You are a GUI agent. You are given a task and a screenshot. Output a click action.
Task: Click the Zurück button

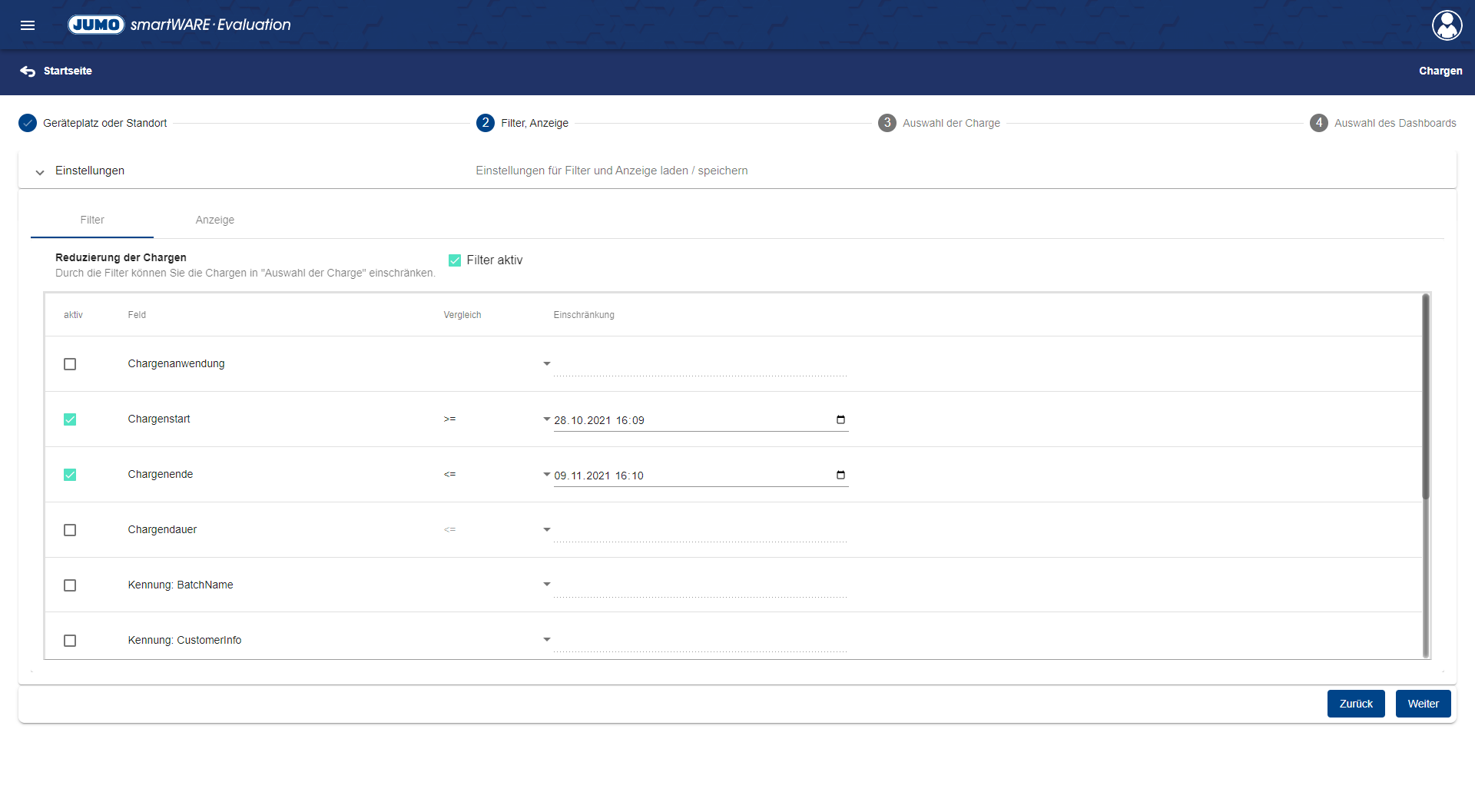1355,704
